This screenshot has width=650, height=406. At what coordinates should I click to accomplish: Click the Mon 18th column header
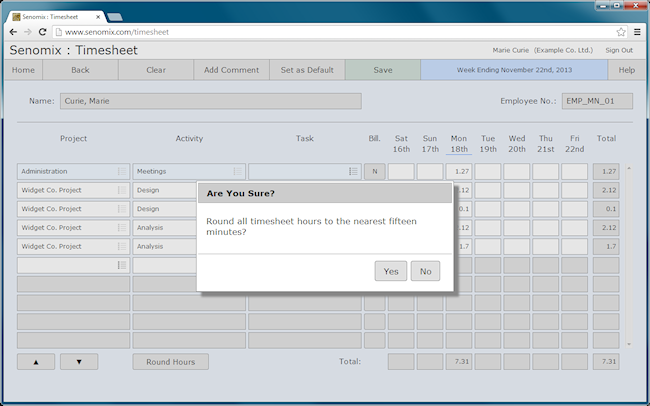coord(459,144)
